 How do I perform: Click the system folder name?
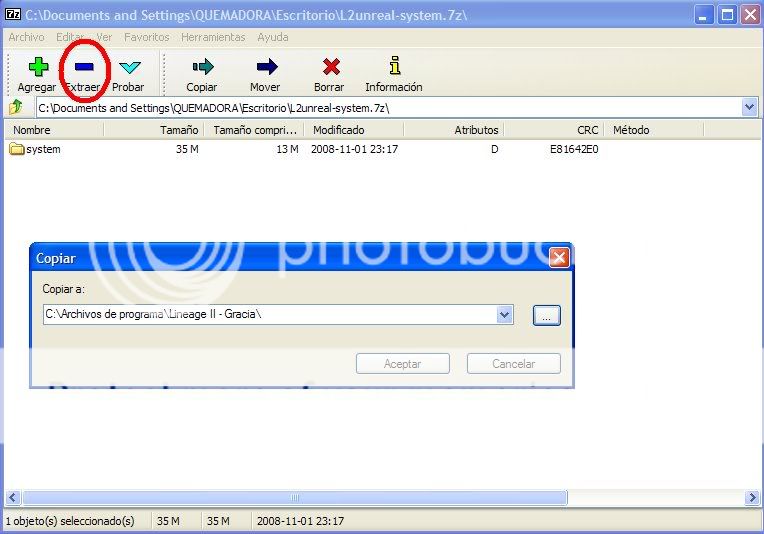(x=43, y=149)
